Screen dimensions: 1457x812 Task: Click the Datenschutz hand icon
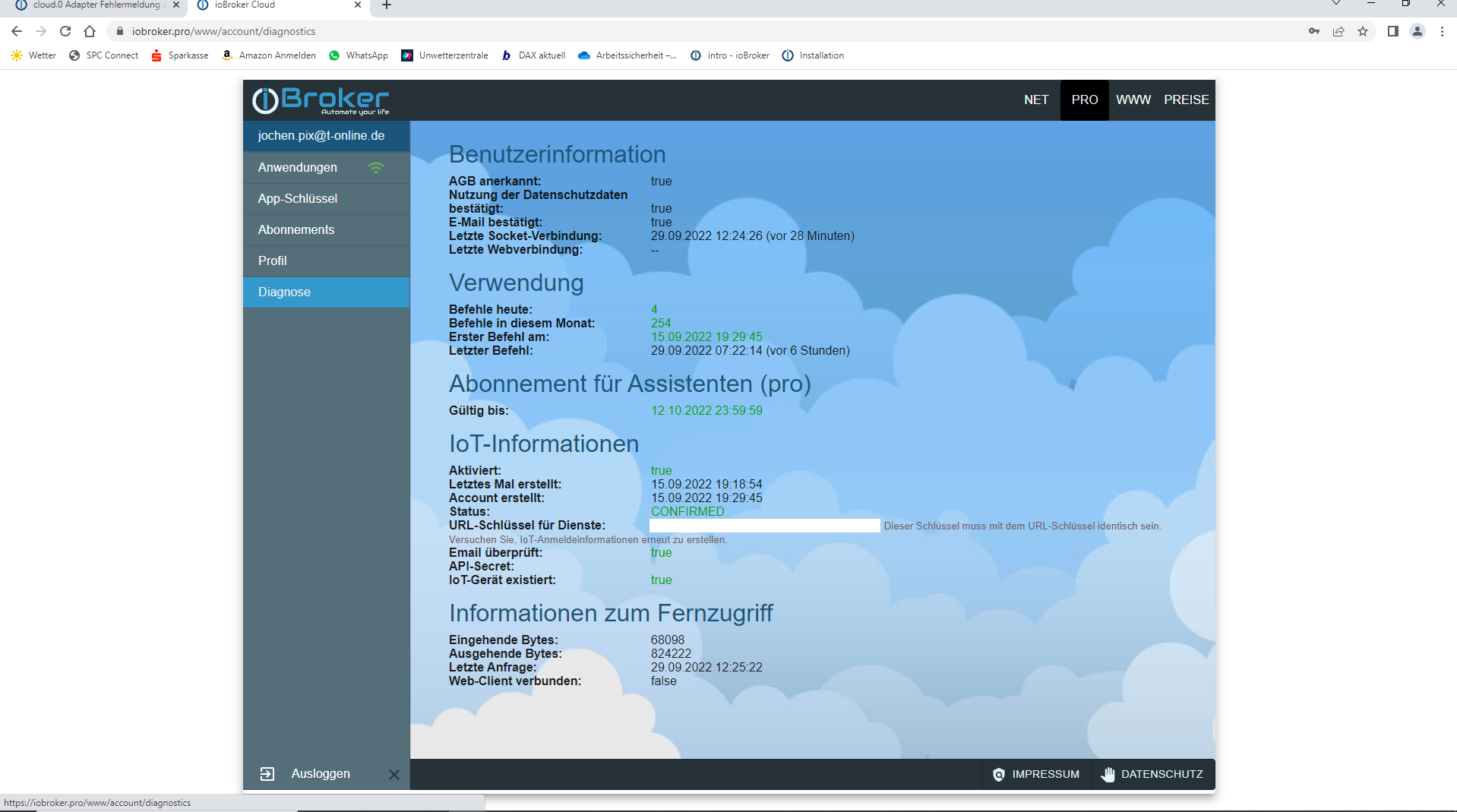tap(1108, 775)
